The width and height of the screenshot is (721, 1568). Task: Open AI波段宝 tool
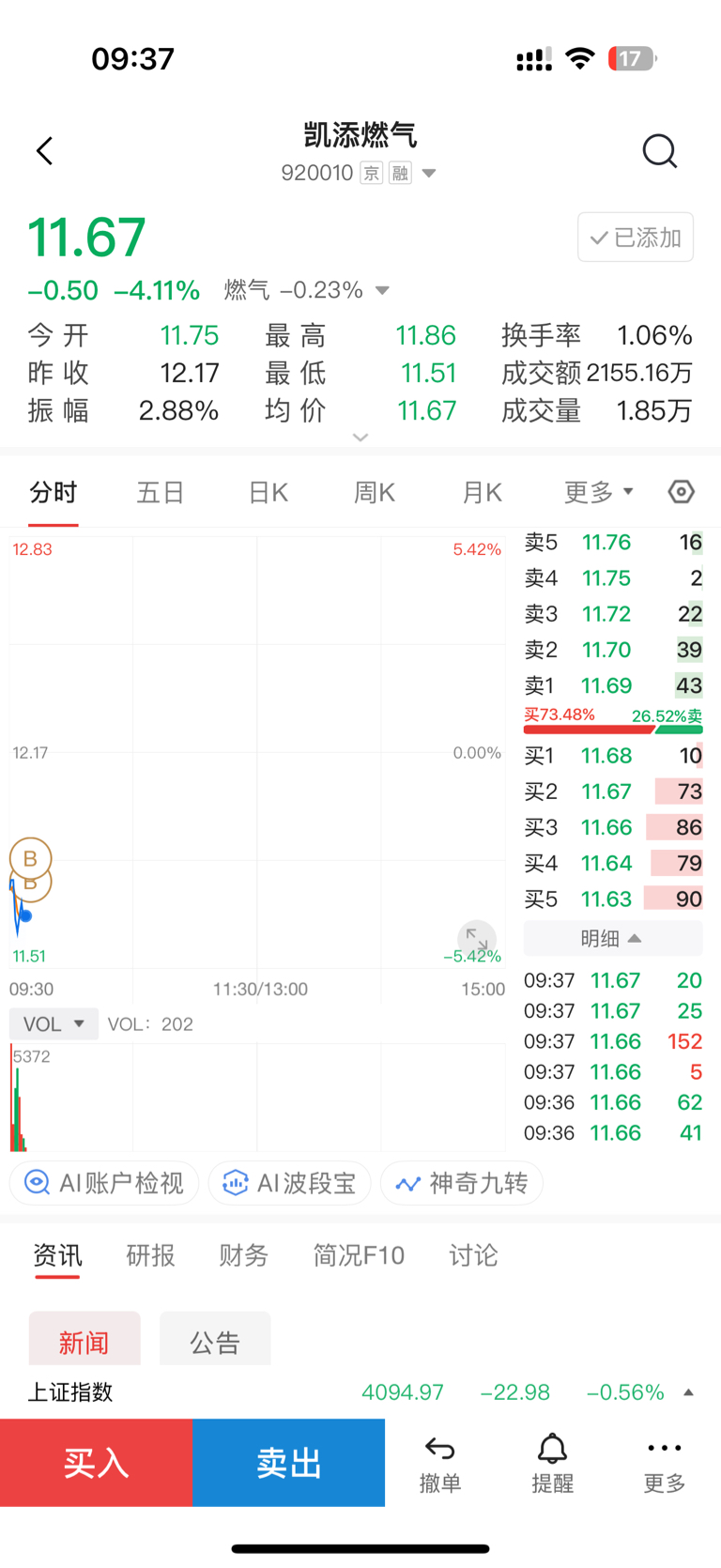(289, 1183)
